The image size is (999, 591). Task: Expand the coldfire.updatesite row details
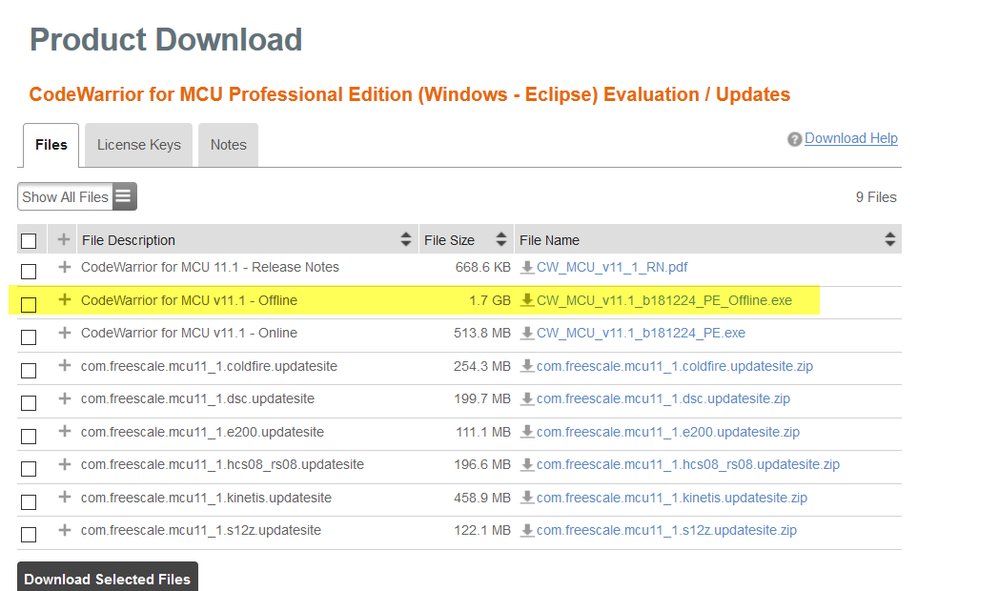point(64,366)
